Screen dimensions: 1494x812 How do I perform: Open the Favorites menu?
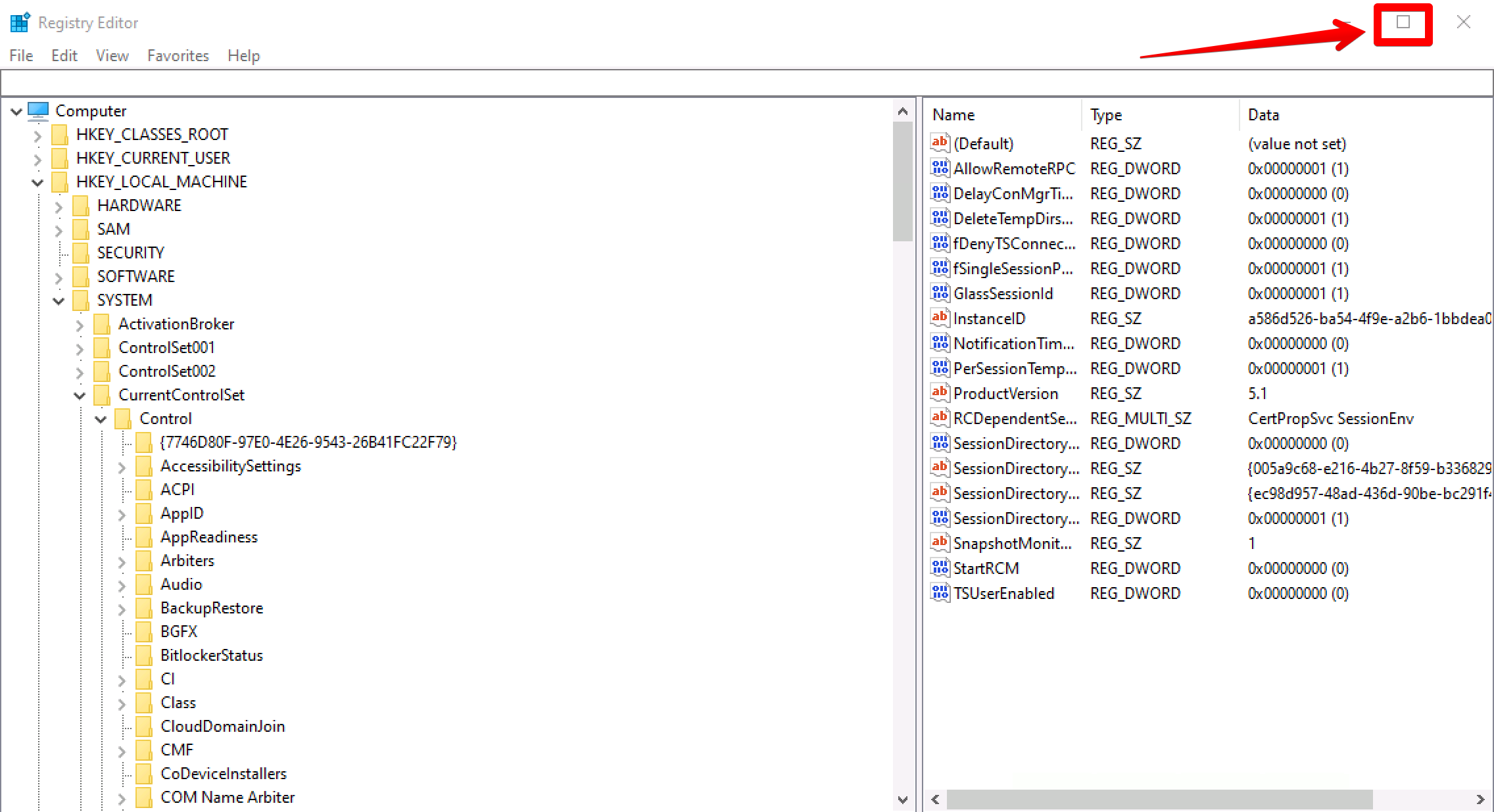click(178, 56)
